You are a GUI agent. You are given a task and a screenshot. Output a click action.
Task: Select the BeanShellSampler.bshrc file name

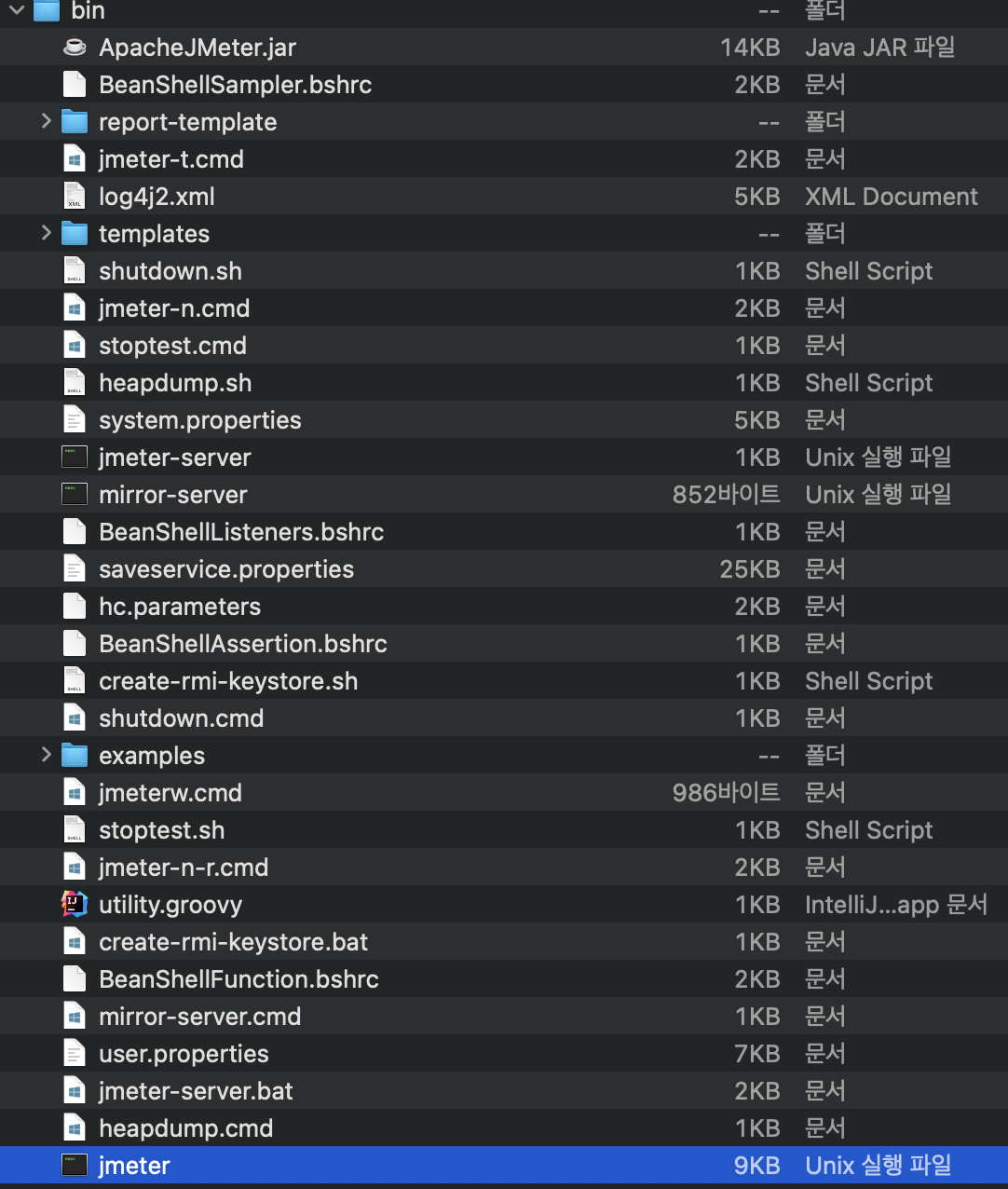tap(236, 85)
